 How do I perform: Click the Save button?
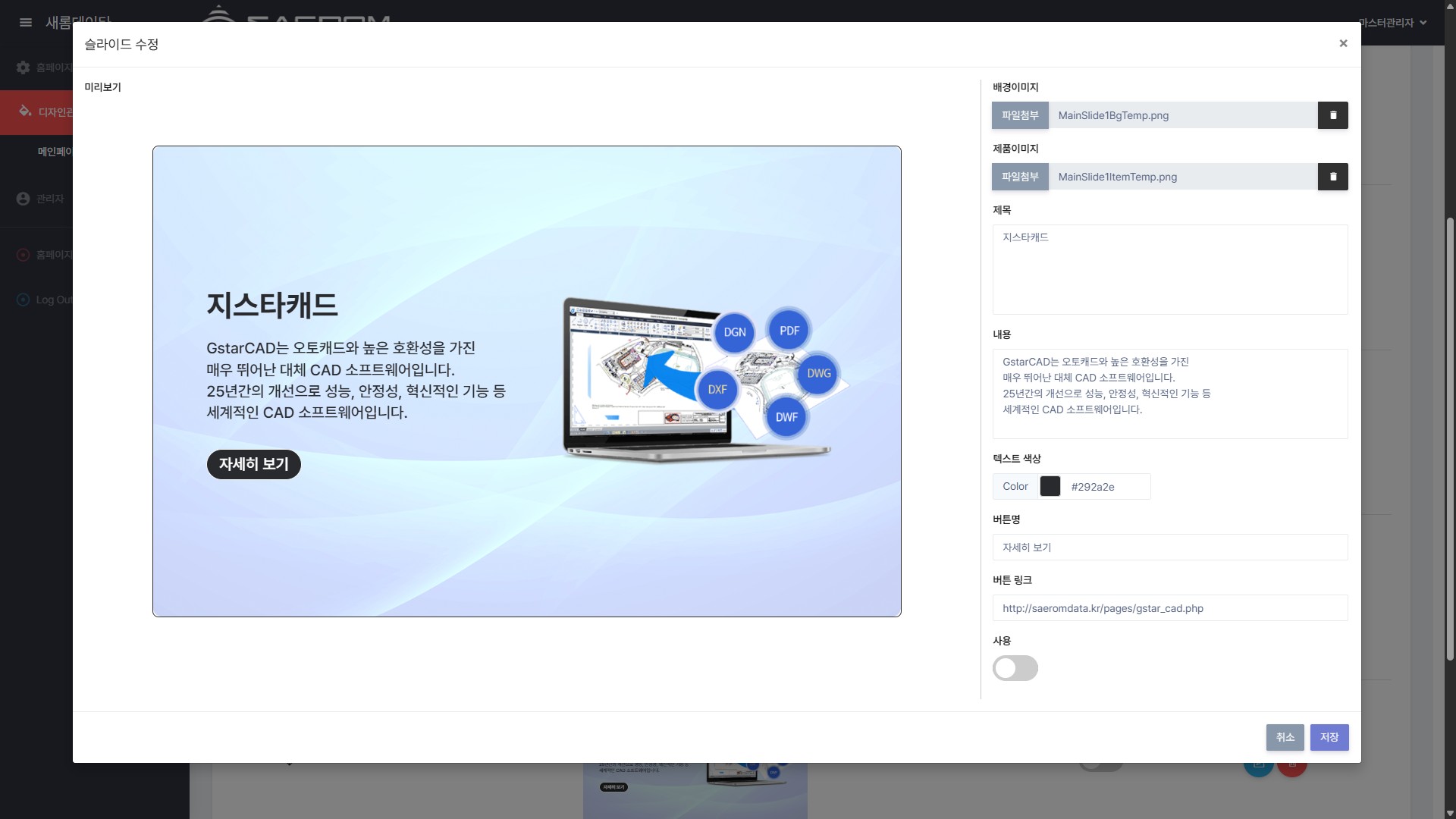click(x=1329, y=737)
